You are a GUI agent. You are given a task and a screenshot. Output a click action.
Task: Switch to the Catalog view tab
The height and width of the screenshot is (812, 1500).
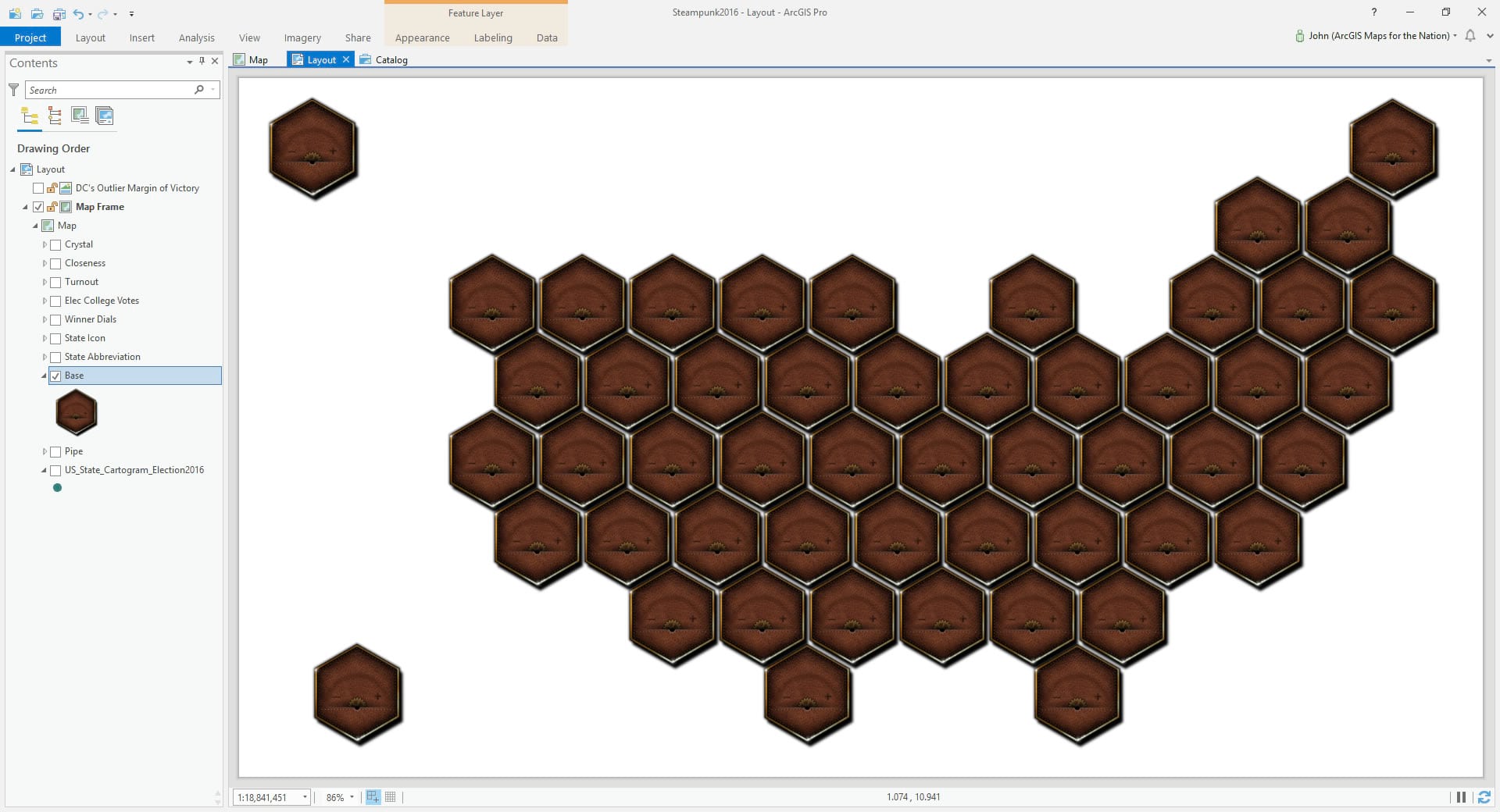click(x=384, y=60)
